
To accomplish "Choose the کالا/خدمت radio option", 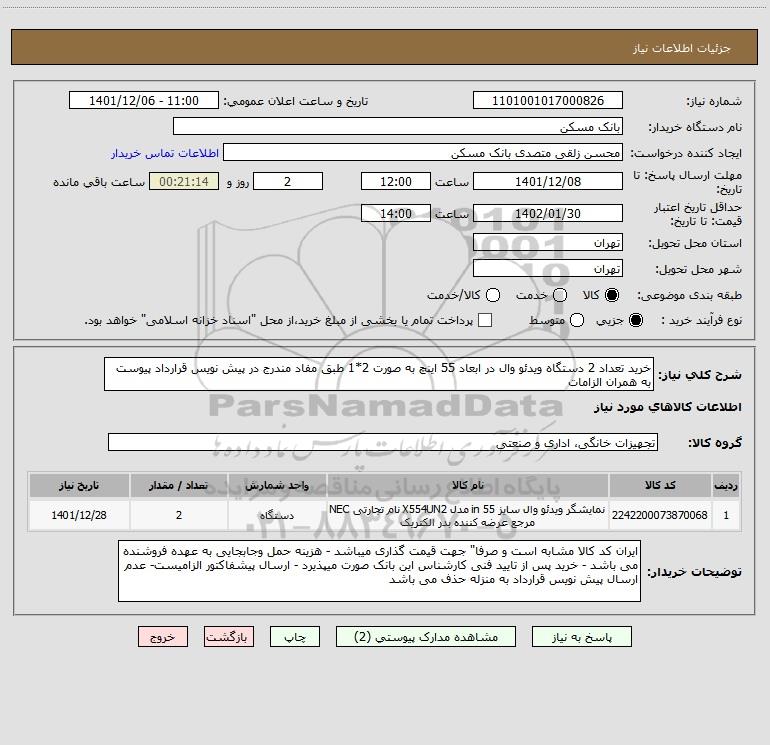I will [x=489, y=296].
